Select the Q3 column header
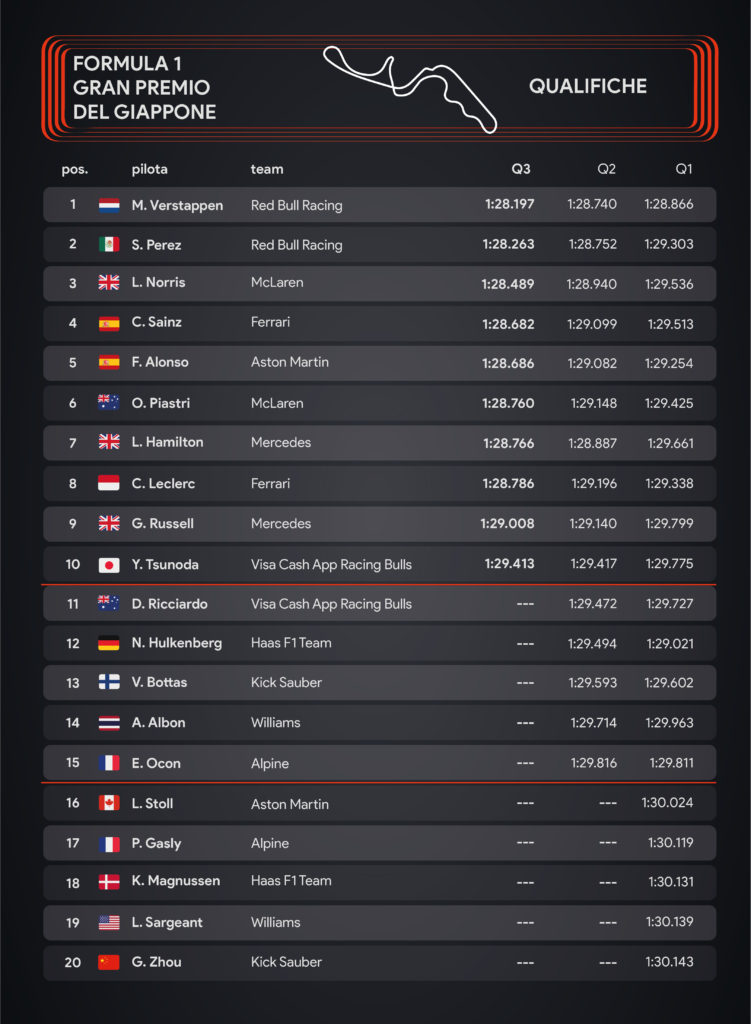Screen dimensions: 751x1024 point(520,169)
